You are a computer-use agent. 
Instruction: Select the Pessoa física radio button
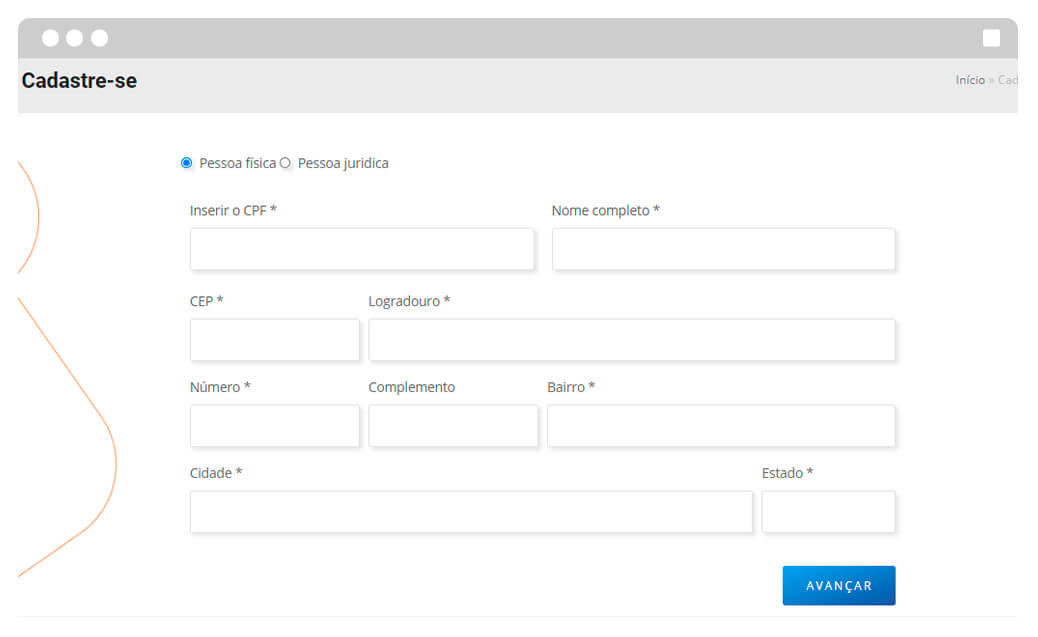tap(187, 163)
